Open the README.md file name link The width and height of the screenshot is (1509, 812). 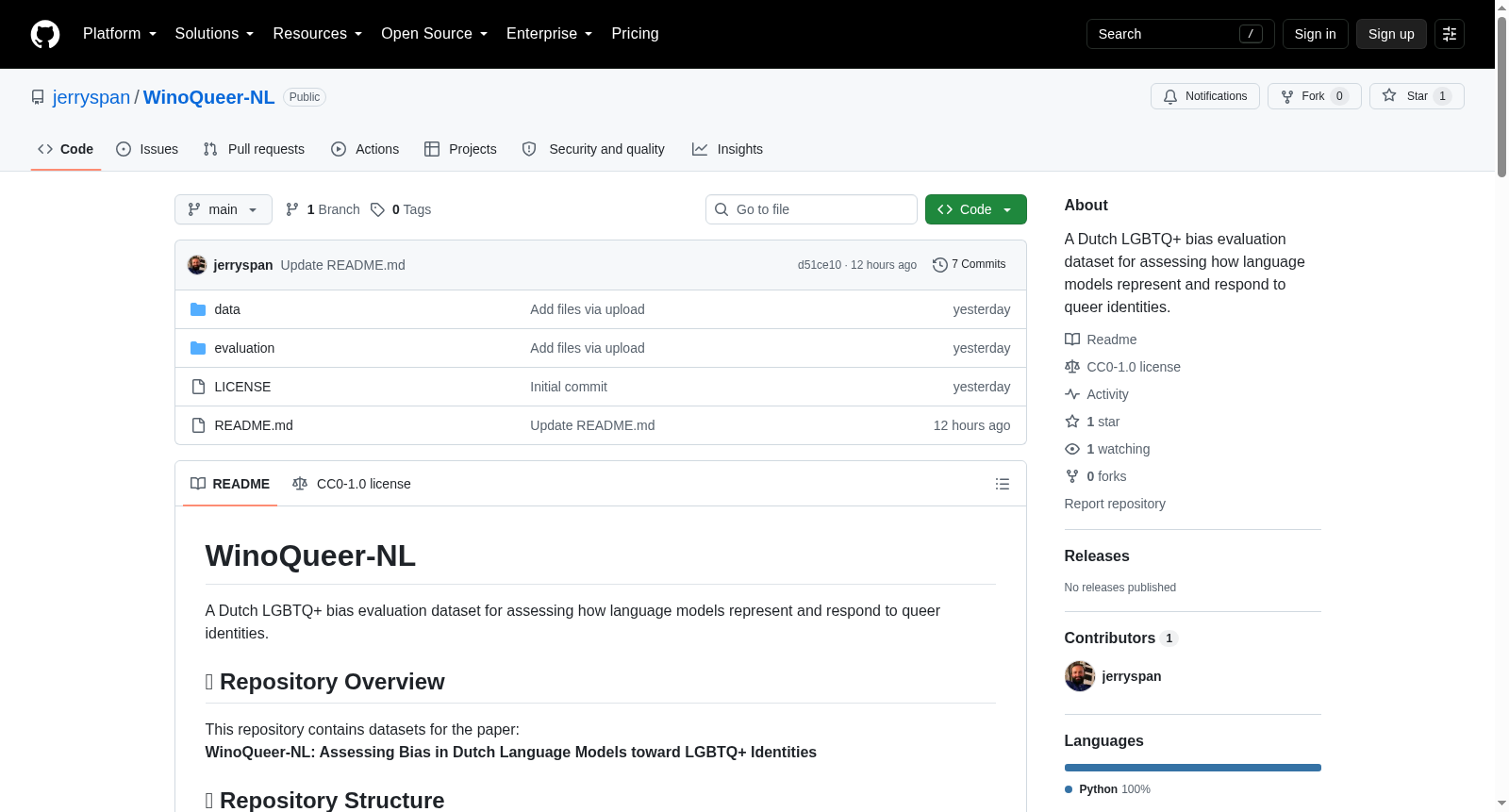[254, 425]
